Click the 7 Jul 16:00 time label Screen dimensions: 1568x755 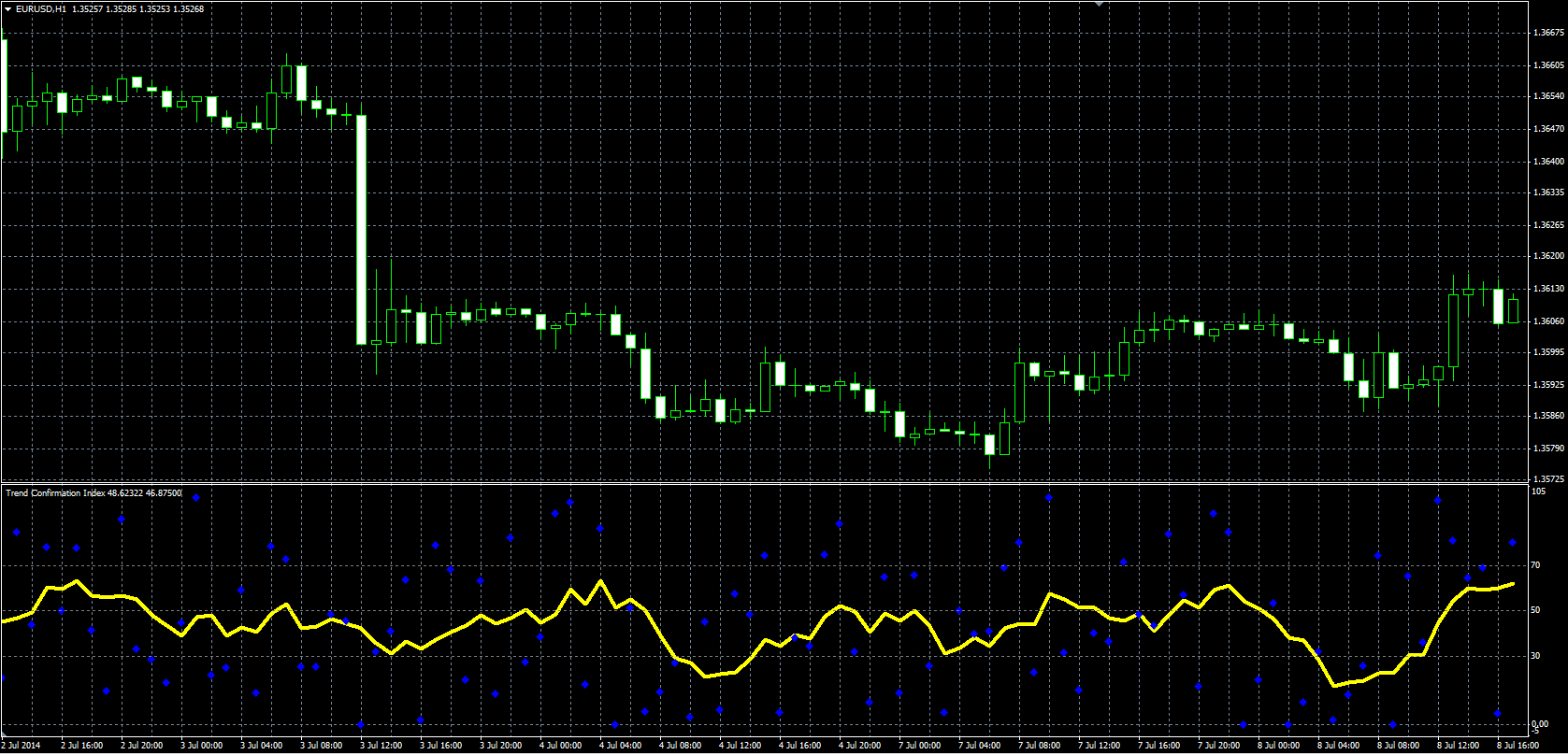click(1159, 746)
